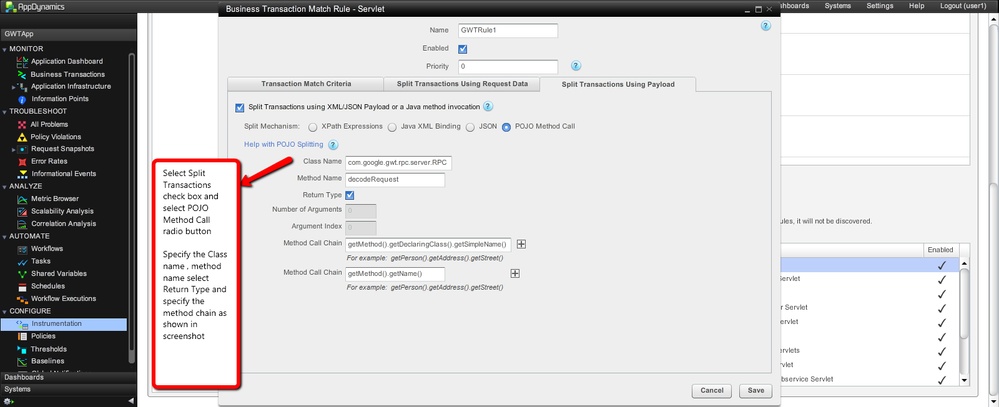This screenshot has width=999, height=407.
Task: Open the Help top menu
Action: 916,6
